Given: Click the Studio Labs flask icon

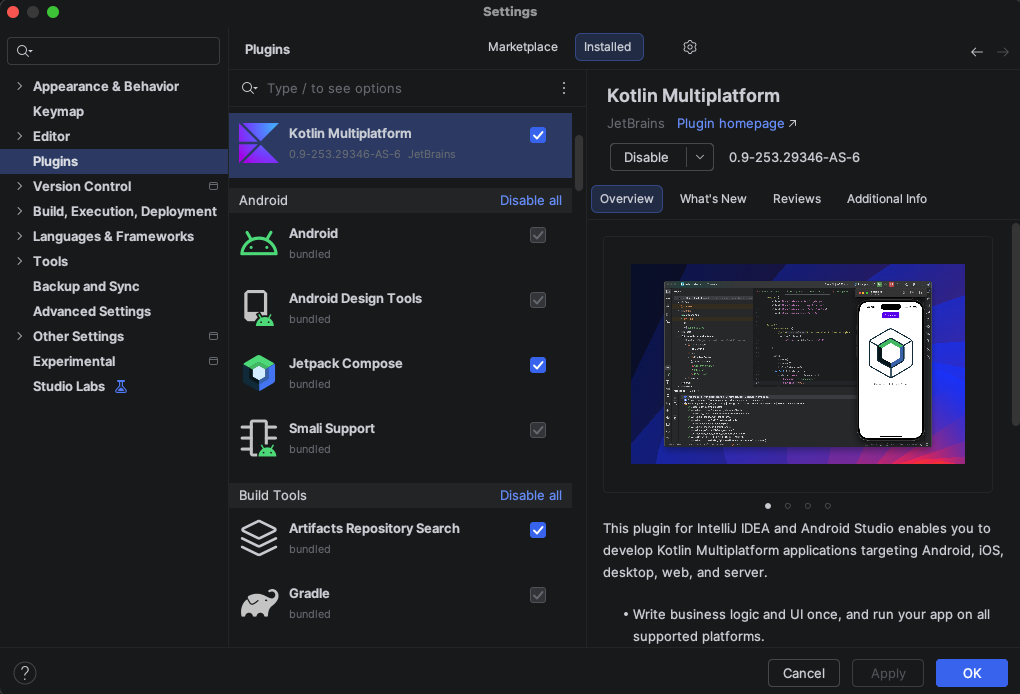Looking at the screenshot, I should click(x=121, y=386).
